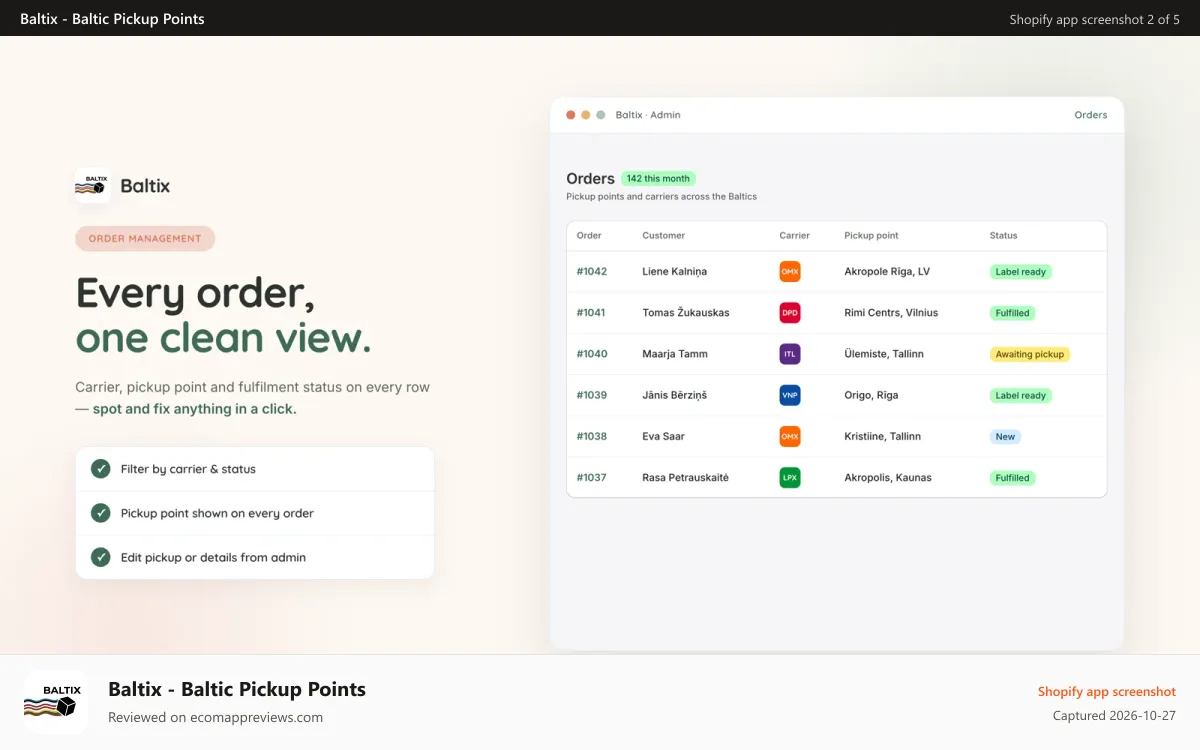
Task: Click pickup point Ülemiste, Tallinn
Action: point(884,354)
